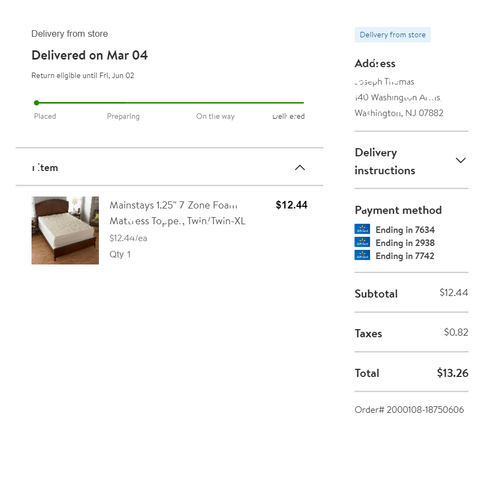This screenshot has height=486, width=500.
Task: Click gift card icon ending in 7634
Action: (362, 229)
